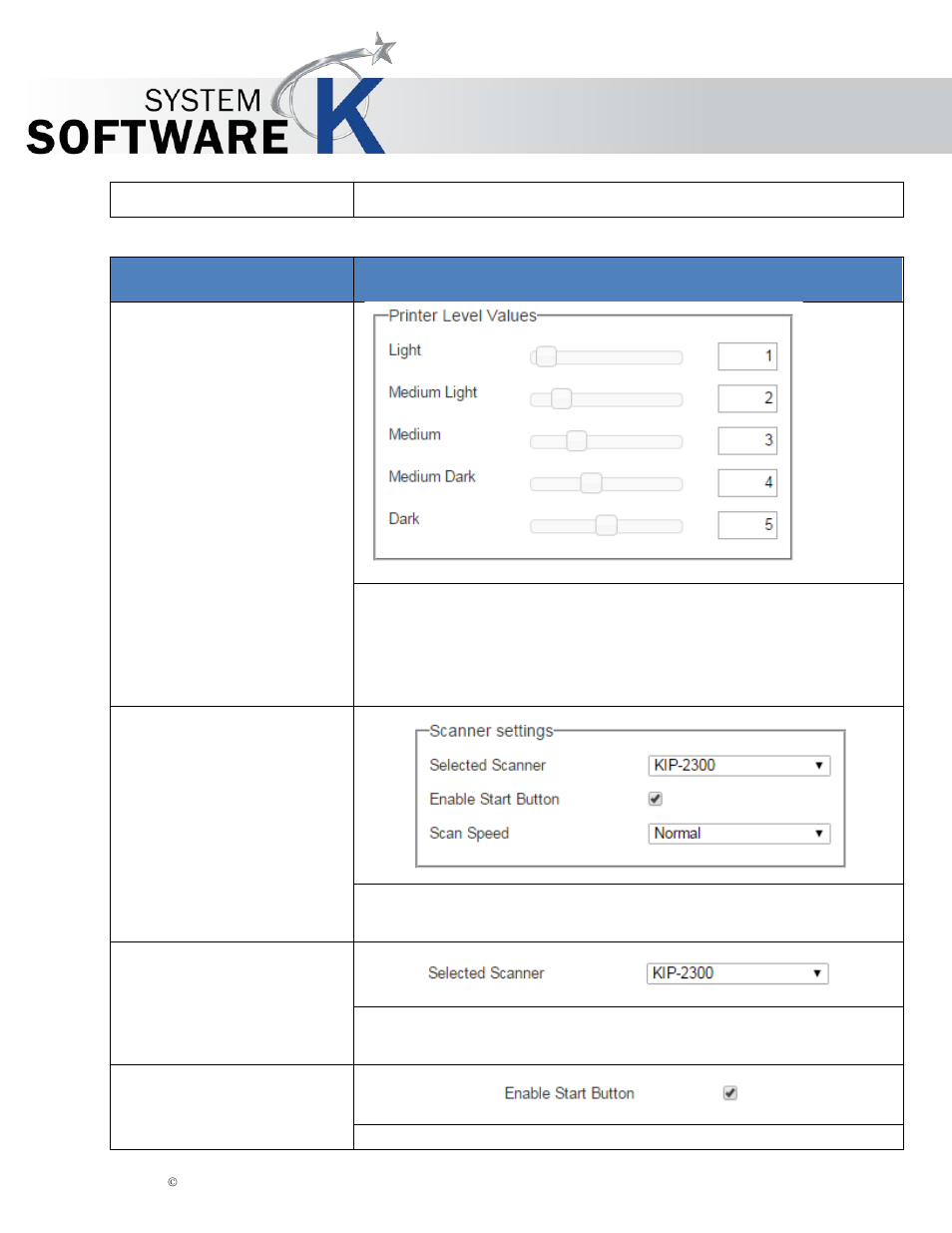Click the Dark value field showing 5
Viewport: 952px width, 1233px height.
click(747, 525)
